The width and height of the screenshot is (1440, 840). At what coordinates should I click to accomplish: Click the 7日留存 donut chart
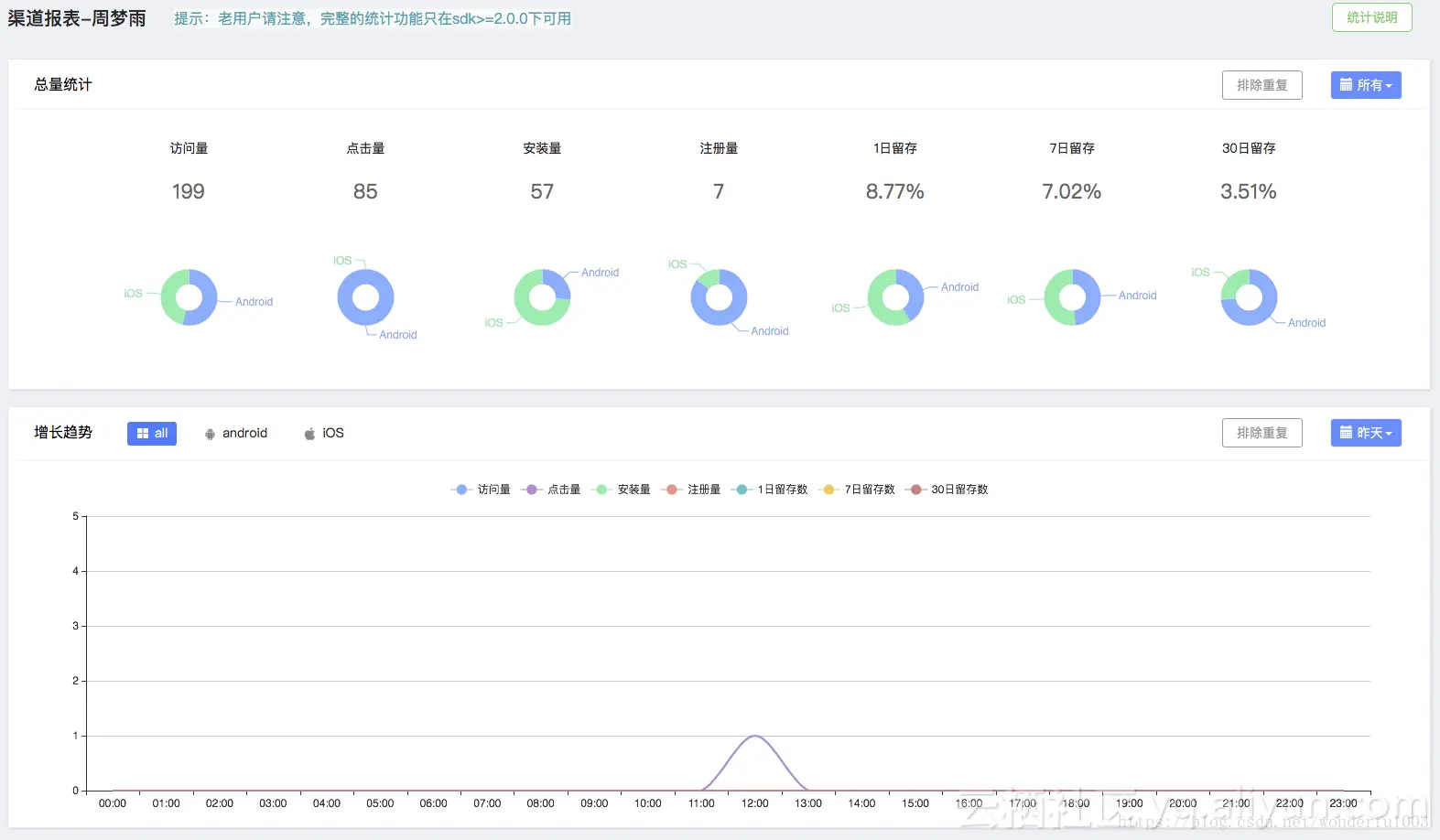[1072, 297]
